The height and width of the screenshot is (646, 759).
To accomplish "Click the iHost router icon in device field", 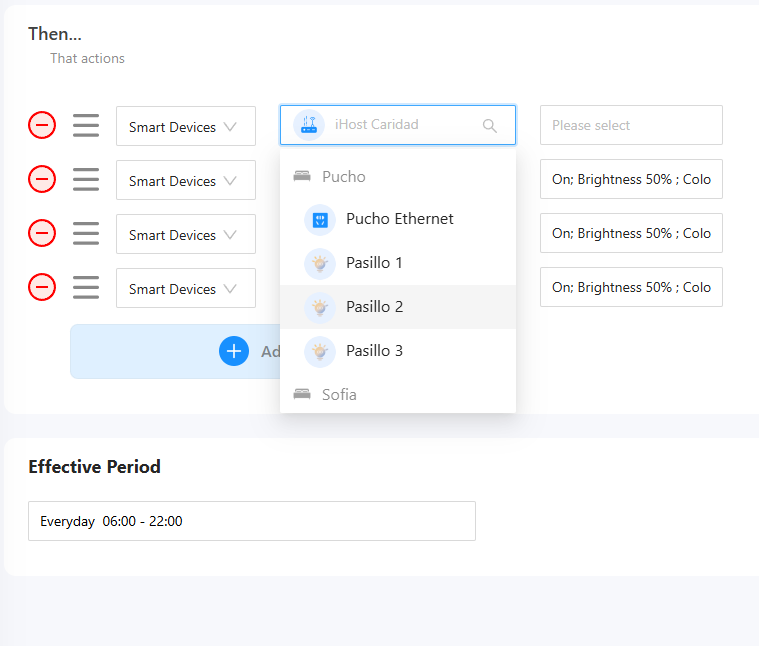I will pyautogui.click(x=309, y=125).
